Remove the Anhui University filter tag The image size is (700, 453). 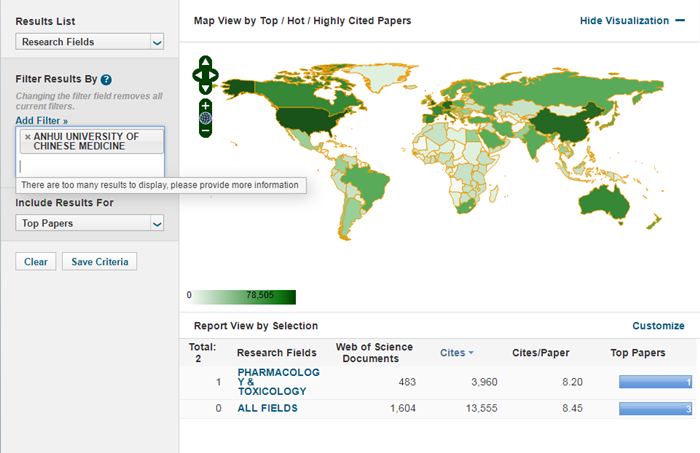(27, 137)
